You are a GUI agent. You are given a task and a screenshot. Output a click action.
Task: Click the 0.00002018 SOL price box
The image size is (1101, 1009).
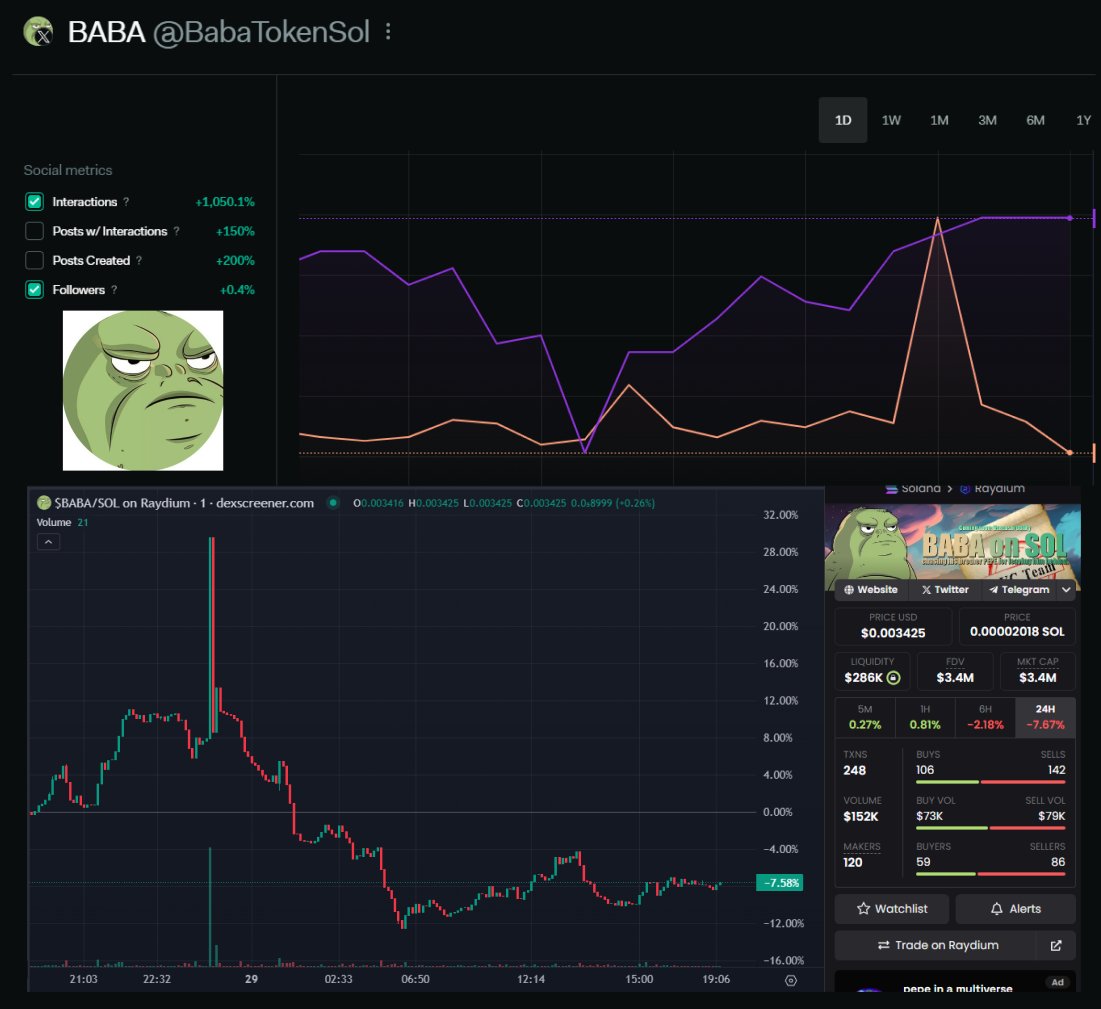pos(1017,626)
